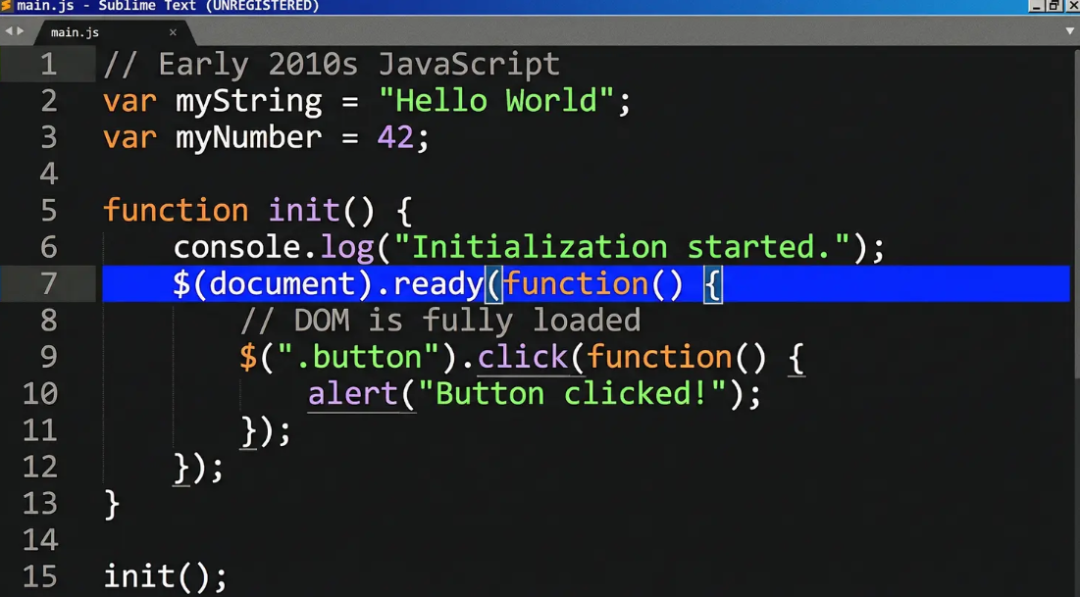1080x597 pixels.
Task: Click line number 1 in the gutter
Action: (48, 63)
